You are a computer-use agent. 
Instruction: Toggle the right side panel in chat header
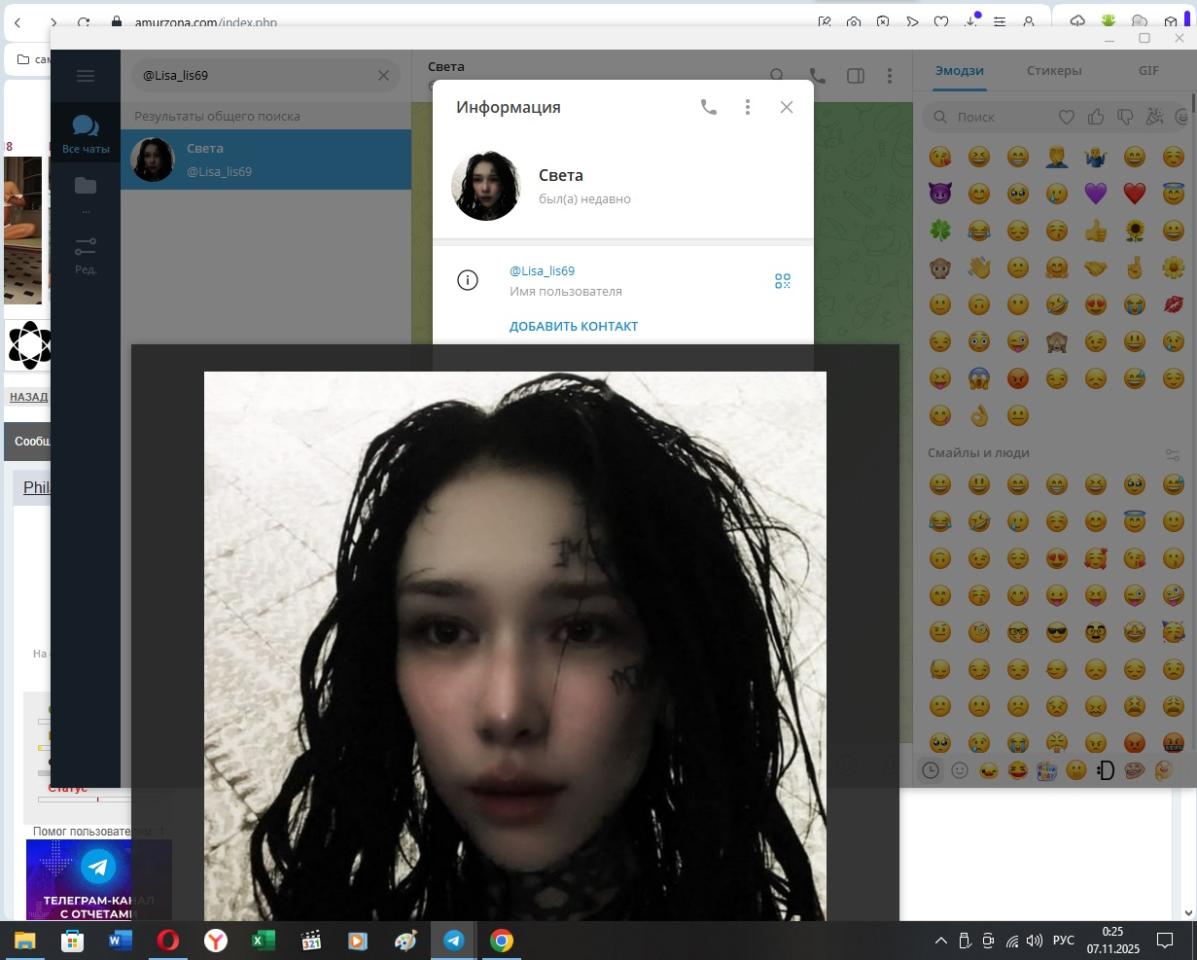pyautogui.click(x=855, y=76)
